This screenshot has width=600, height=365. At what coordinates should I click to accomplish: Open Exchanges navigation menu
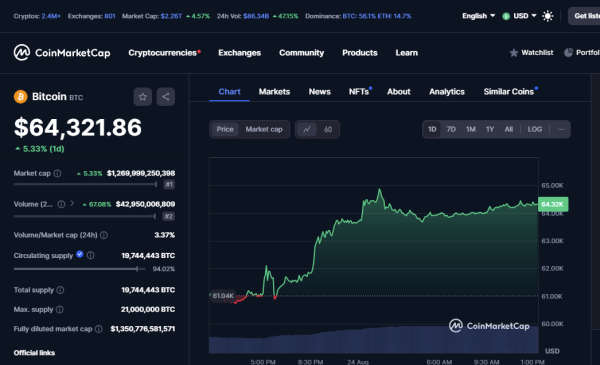pyautogui.click(x=240, y=53)
